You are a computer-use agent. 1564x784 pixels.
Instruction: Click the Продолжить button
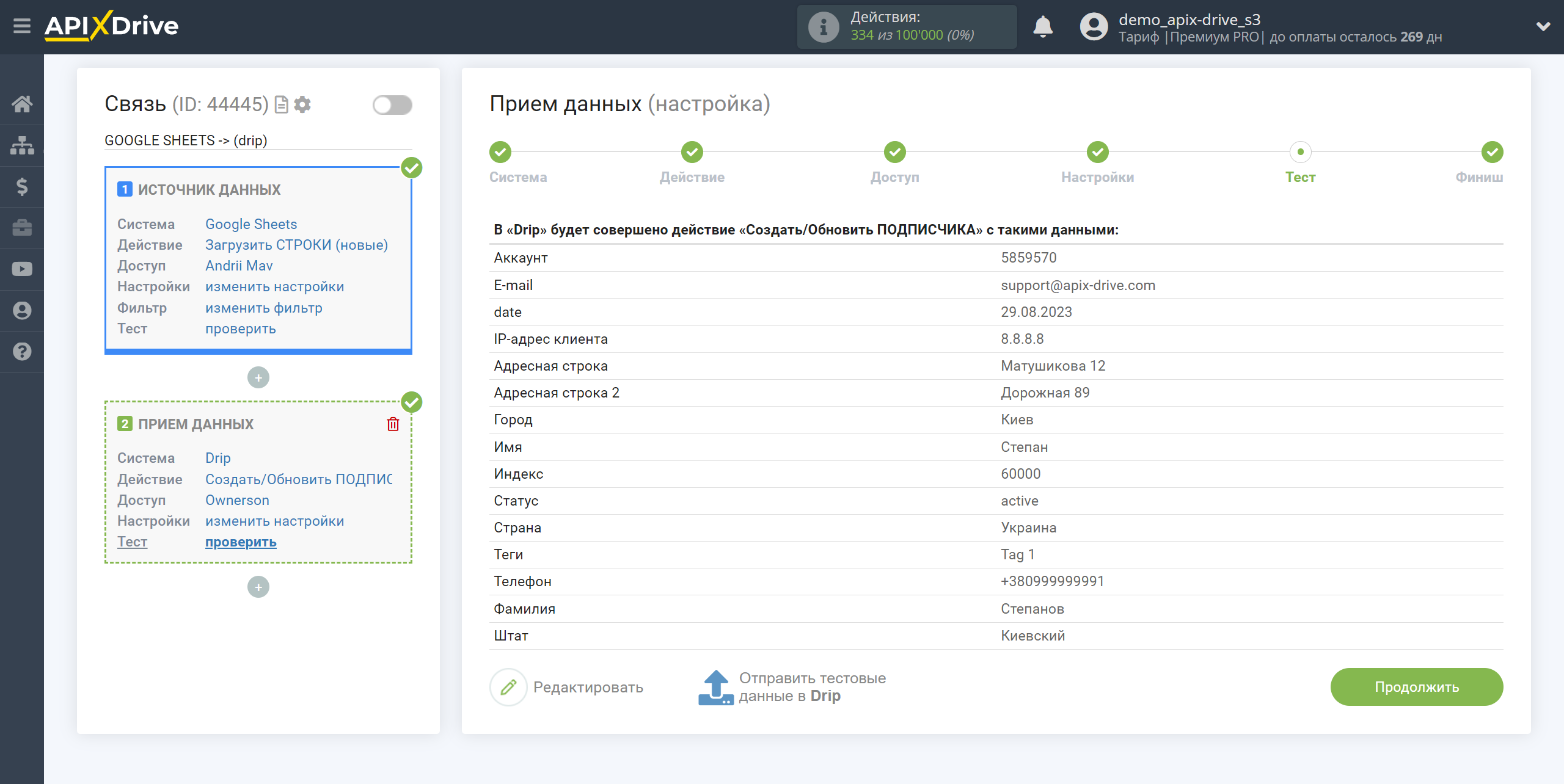click(1417, 687)
